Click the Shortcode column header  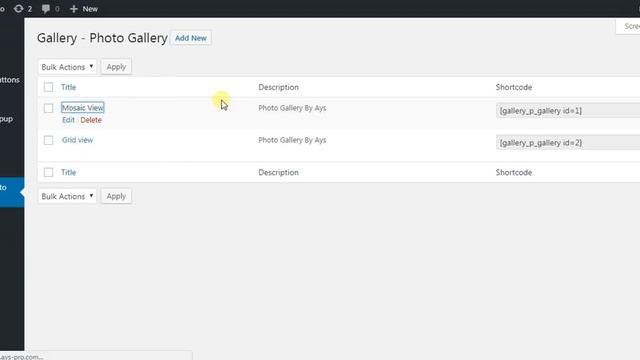pyautogui.click(x=513, y=87)
